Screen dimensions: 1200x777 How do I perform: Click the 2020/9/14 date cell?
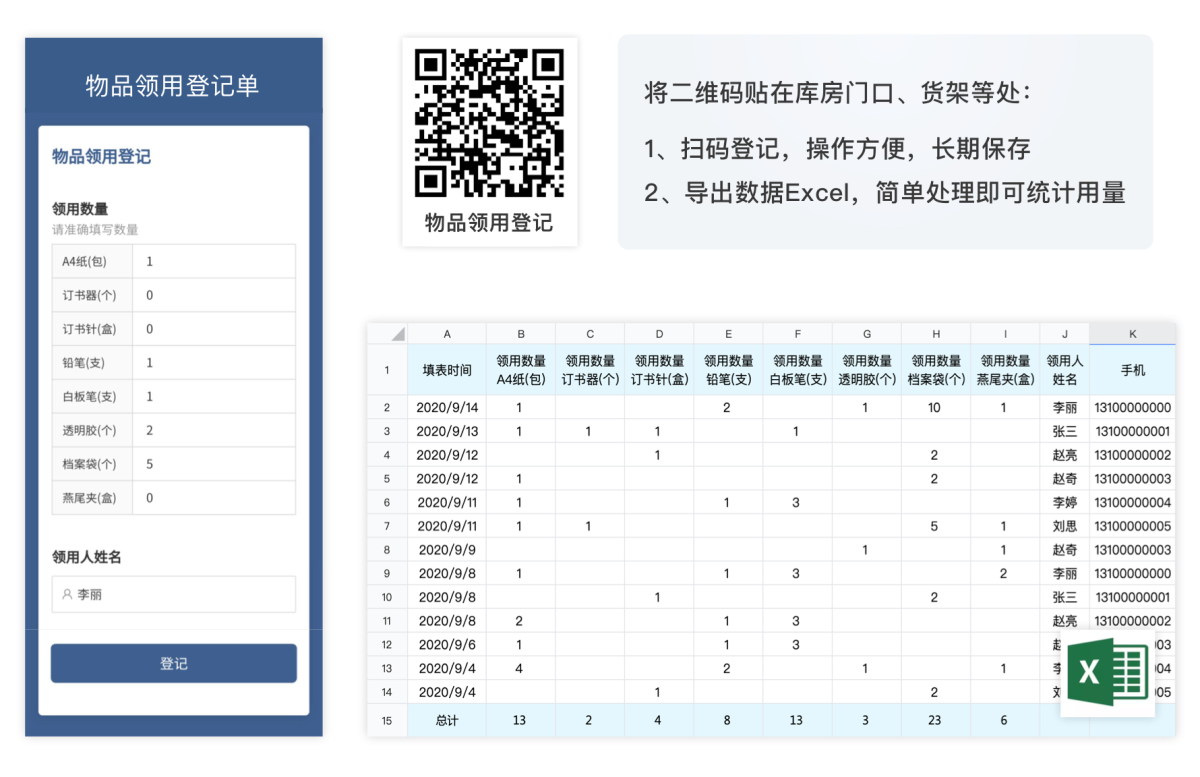[447, 408]
